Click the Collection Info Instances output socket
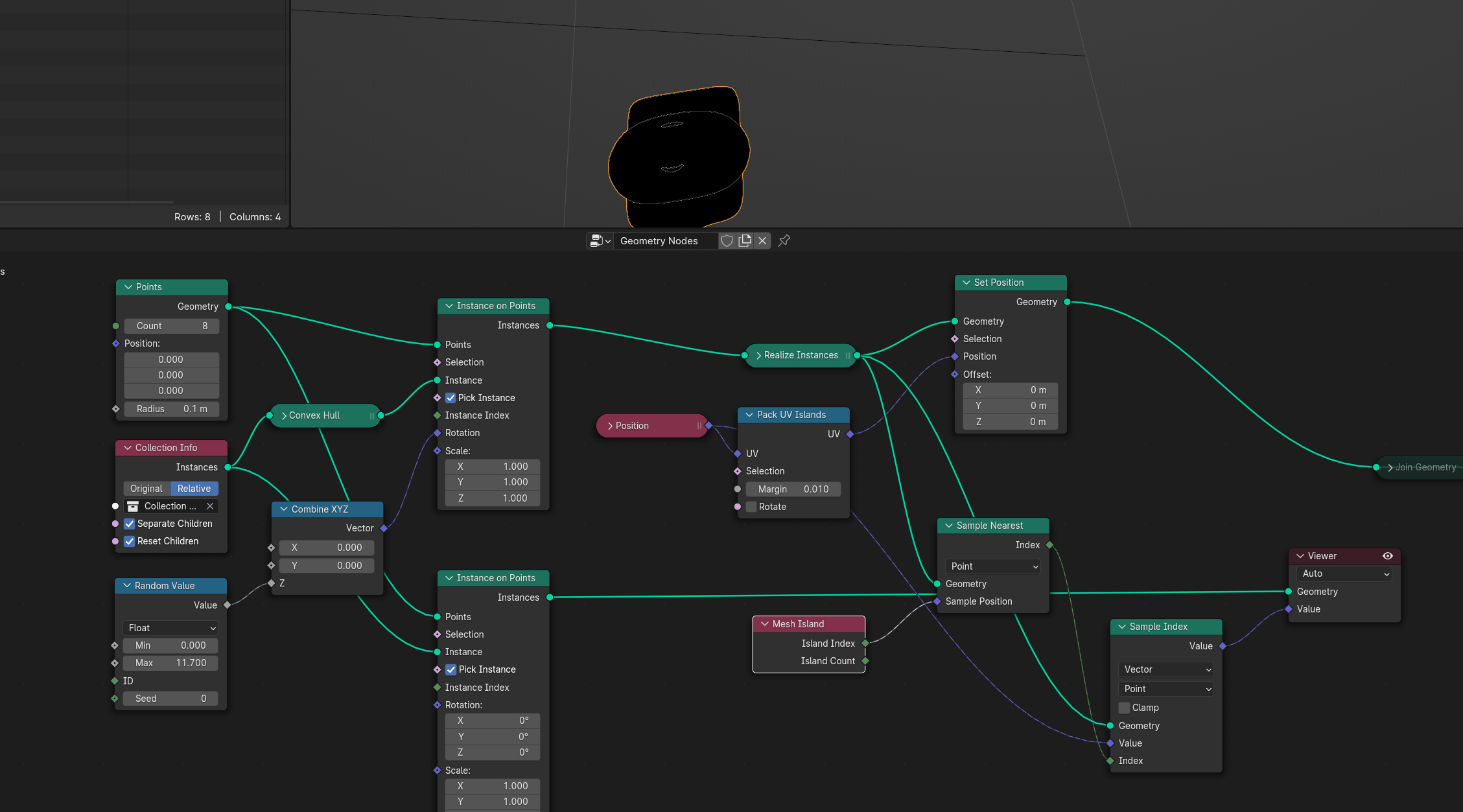This screenshot has height=812, width=1463. point(228,467)
